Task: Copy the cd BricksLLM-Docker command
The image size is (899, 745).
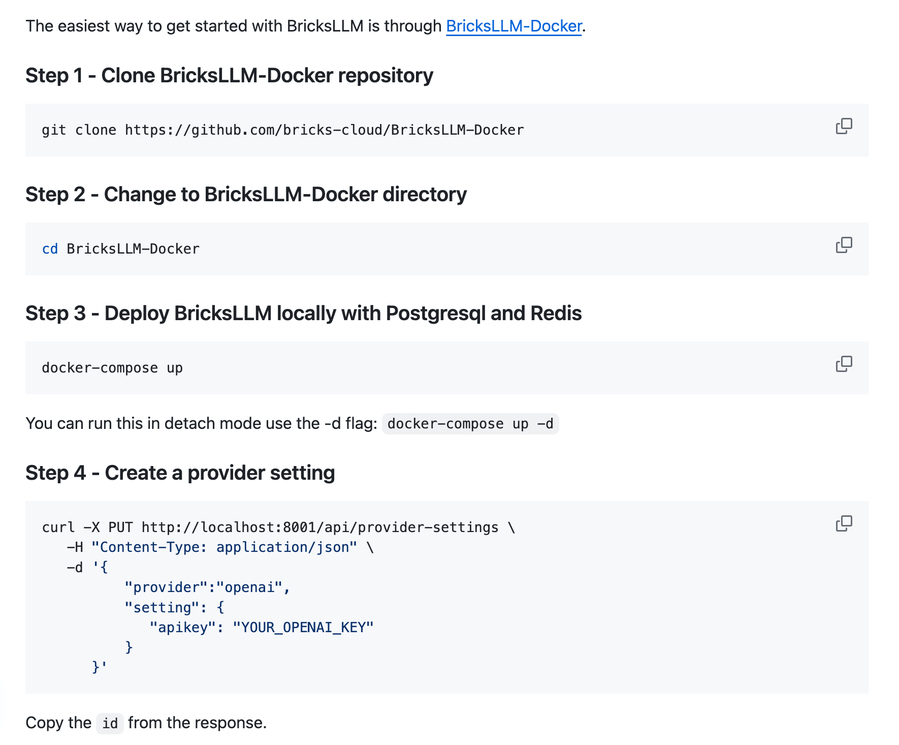Action: click(x=844, y=245)
